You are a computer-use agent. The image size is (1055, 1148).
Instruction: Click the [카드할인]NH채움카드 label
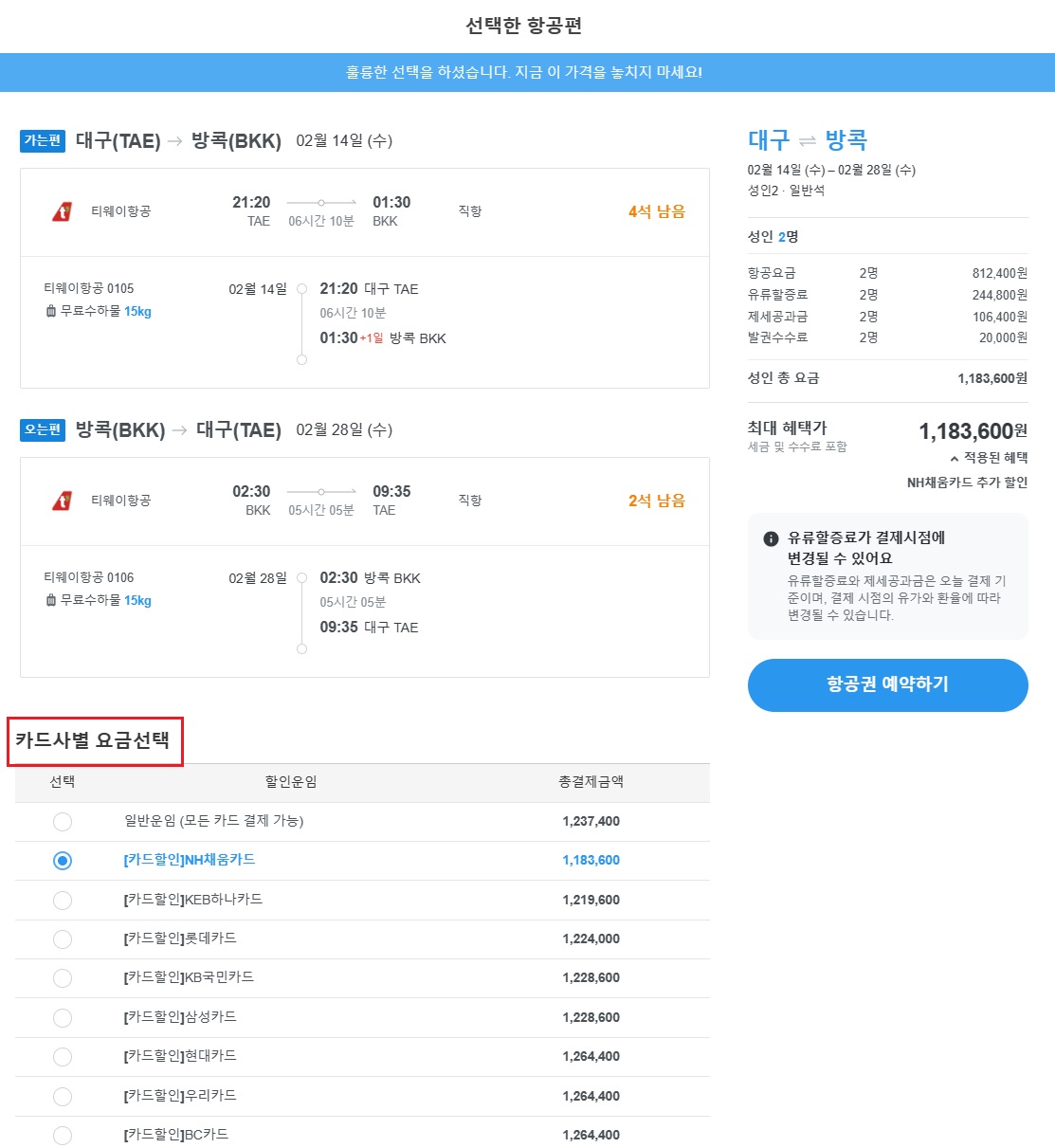tap(190, 860)
